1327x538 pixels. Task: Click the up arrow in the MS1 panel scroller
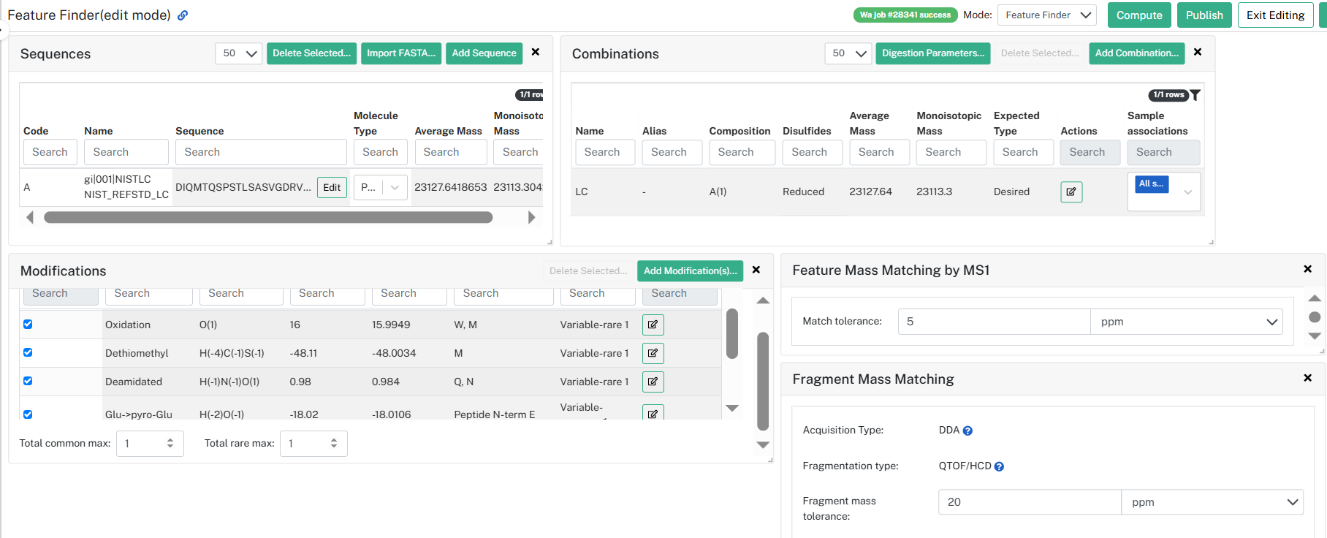pyautogui.click(x=1315, y=298)
